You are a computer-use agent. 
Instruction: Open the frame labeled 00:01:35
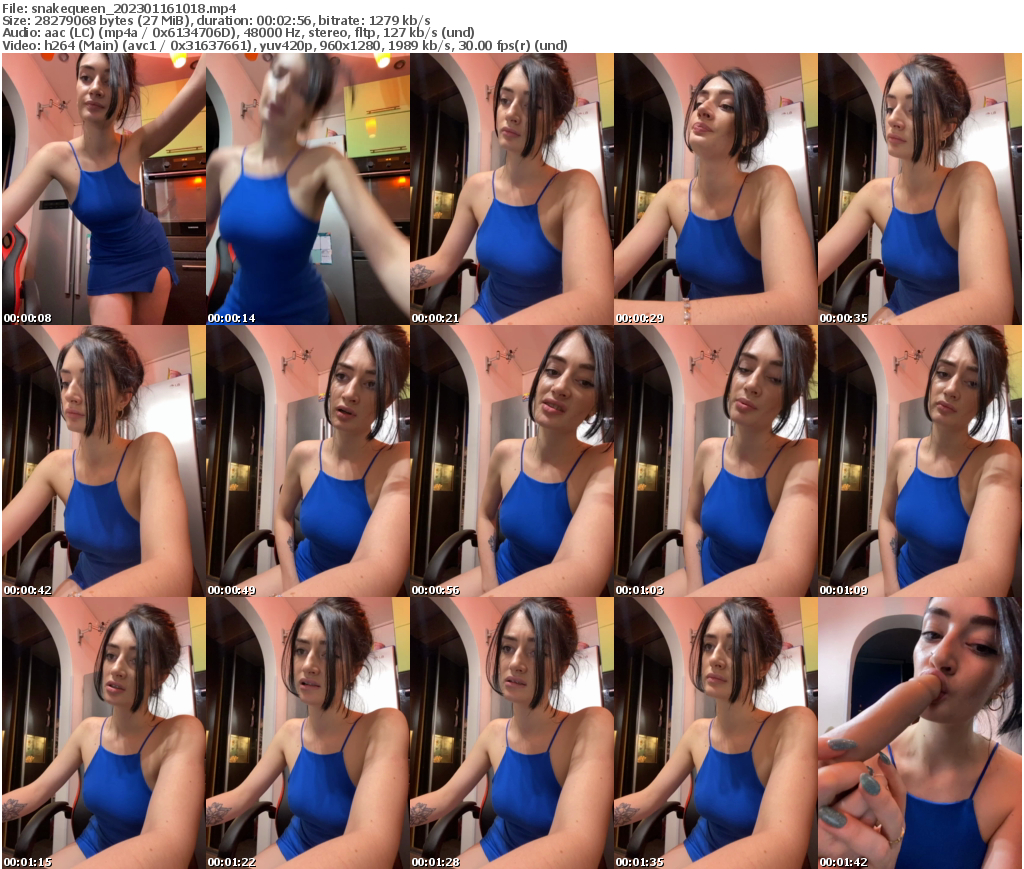coord(714,730)
